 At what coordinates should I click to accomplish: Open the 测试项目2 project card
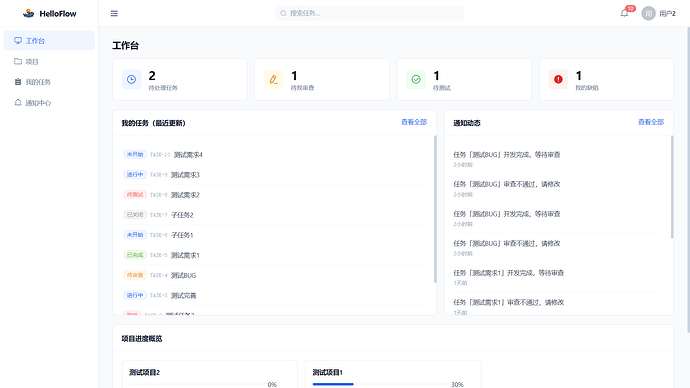coord(209,374)
